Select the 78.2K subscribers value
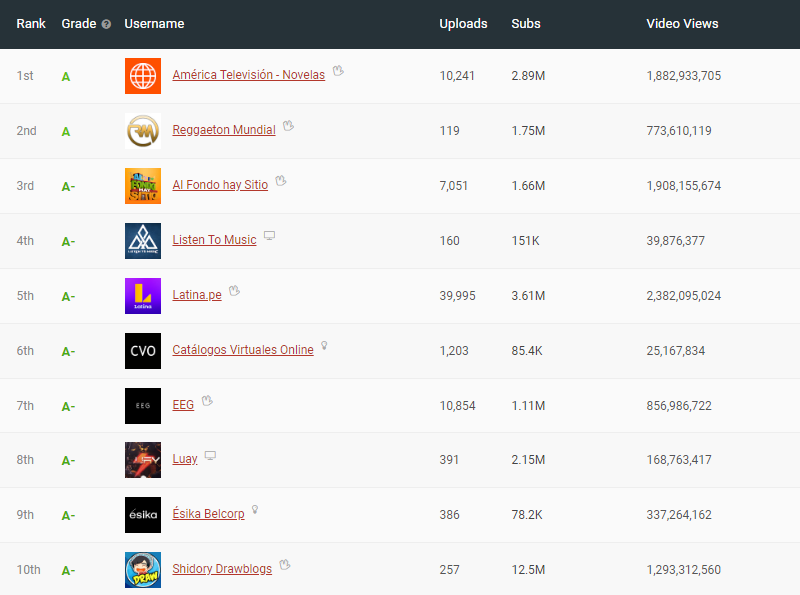Screen dimensions: 800x595 527,515
